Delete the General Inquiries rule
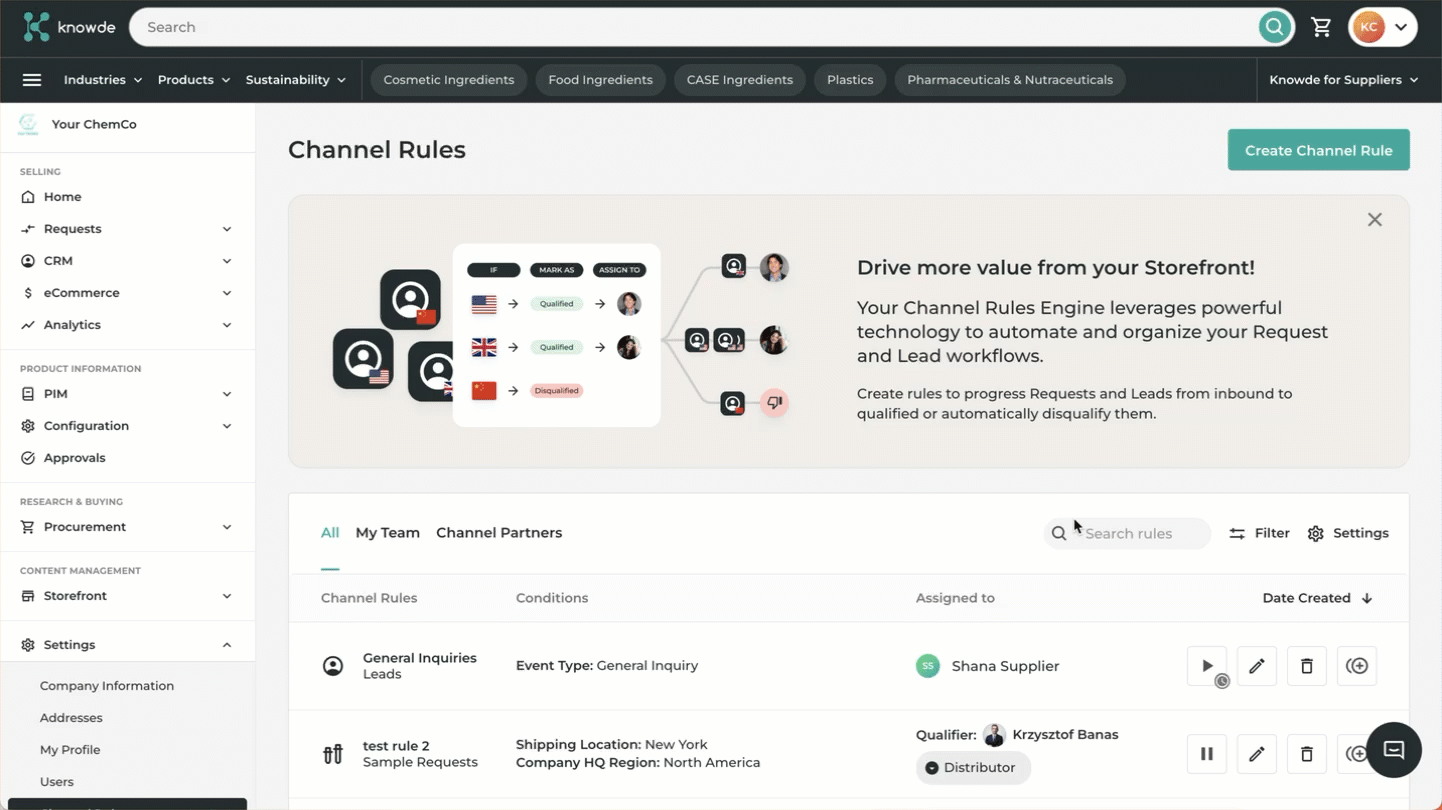The width and height of the screenshot is (1442, 810). pos(1307,666)
